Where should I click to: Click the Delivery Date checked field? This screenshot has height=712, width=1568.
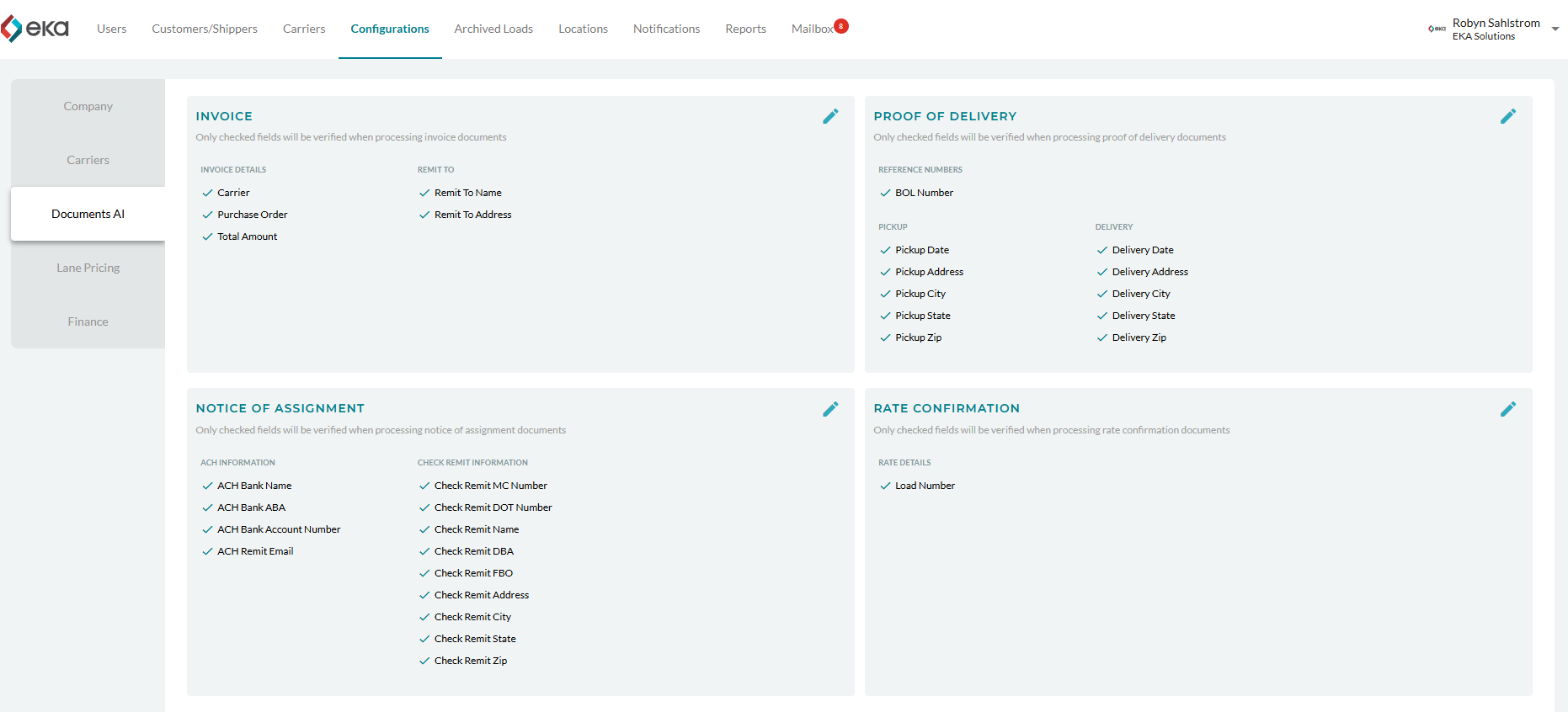point(1134,250)
